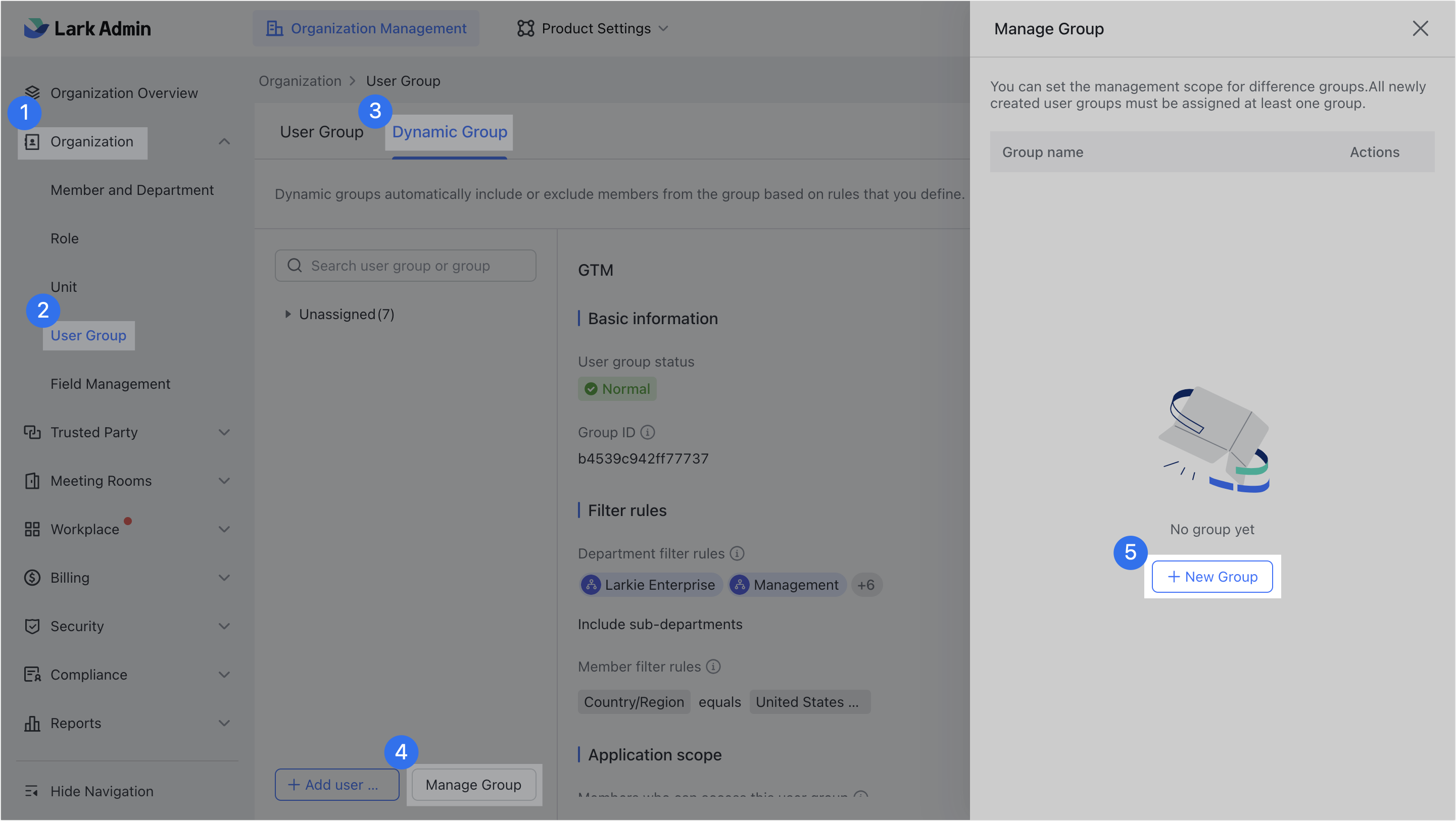Click the New Group button
This screenshot has height=821, width=1456.
click(x=1212, y=576)
